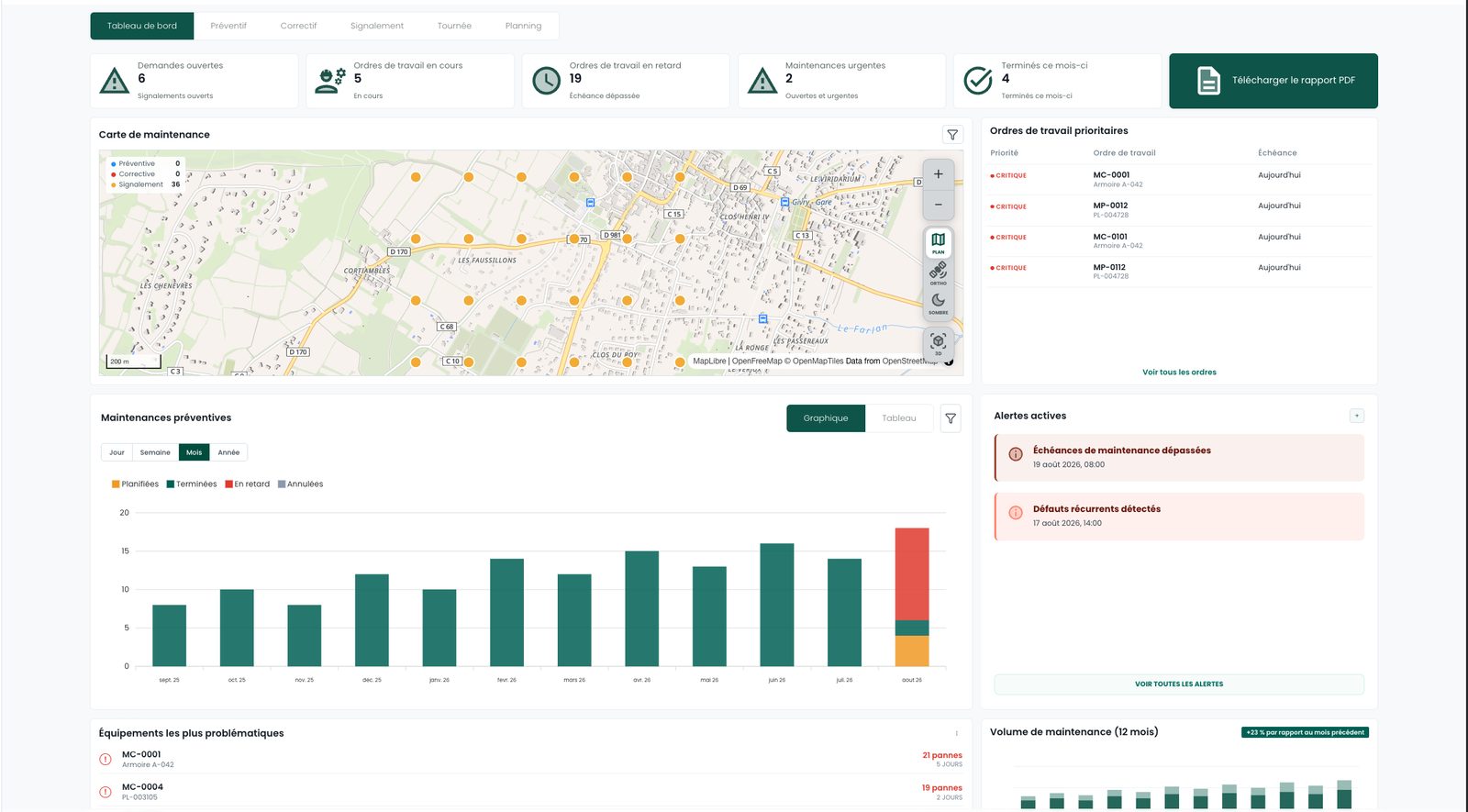This screenshot has height=812, width=1468.
Task: Open Voir tous les ordres link
Action: pos(1179,373)
